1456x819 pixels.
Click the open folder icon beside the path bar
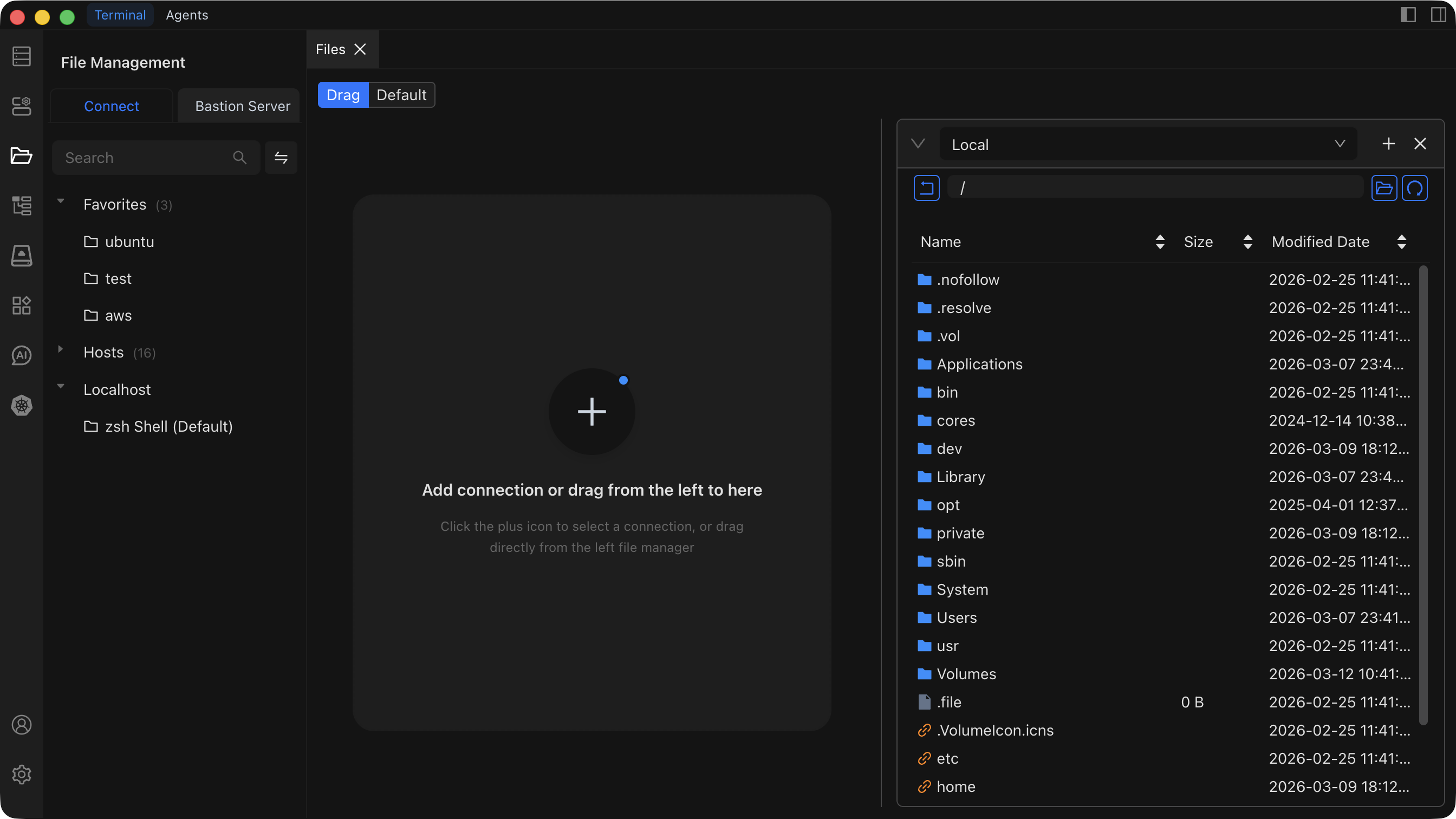click(x=1383, y=188)
